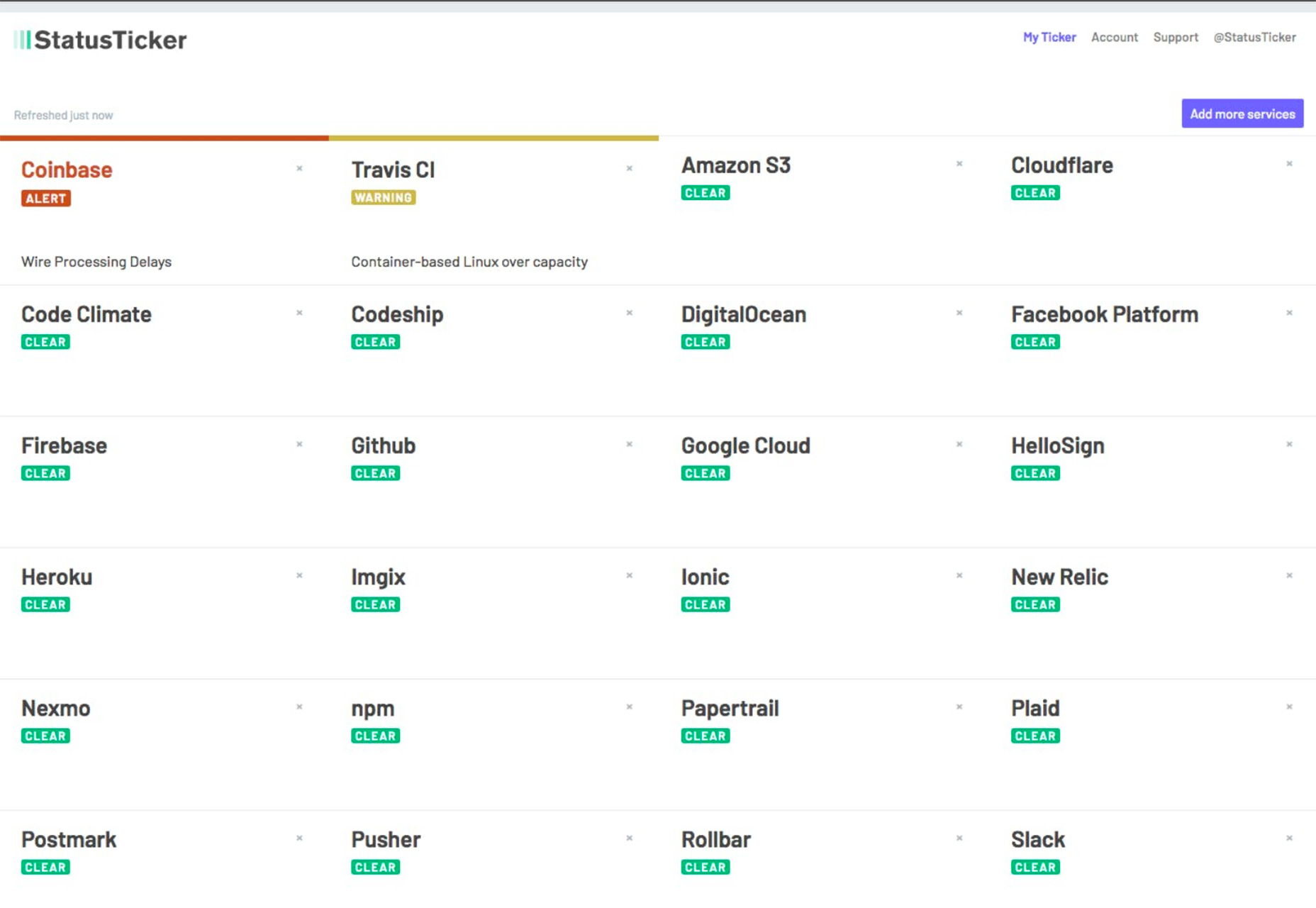The width and height of the screenshot is (1316, 908).
Task: Remove the DigitalOcean service card
Action: pyautogui.click(x=959, y=313)
